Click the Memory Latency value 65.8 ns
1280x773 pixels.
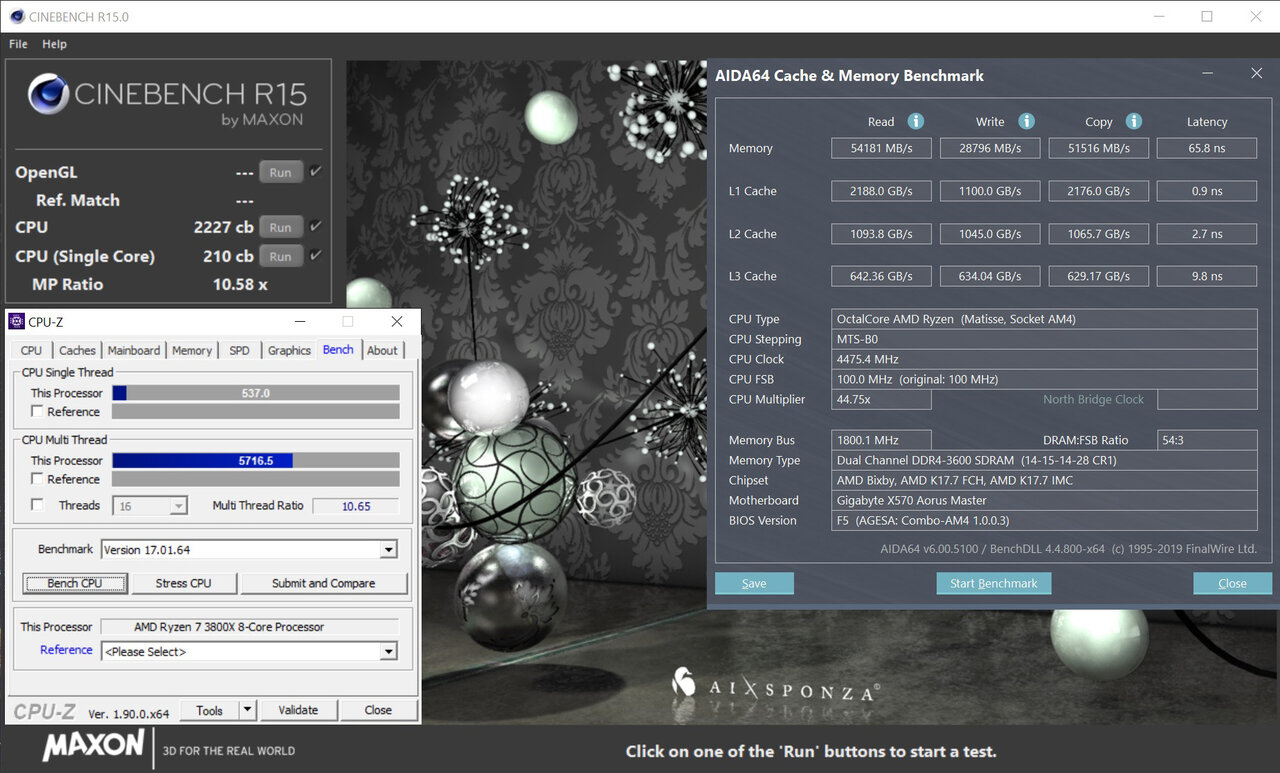[x=1207, y=148]
